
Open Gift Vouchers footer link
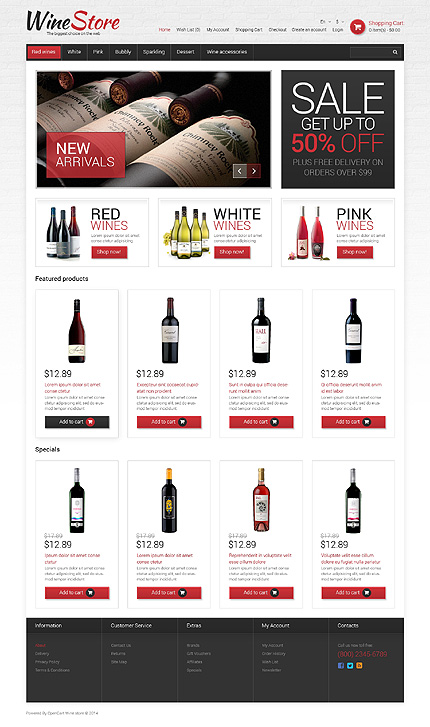pyautogui.click(x=199, y=653)
